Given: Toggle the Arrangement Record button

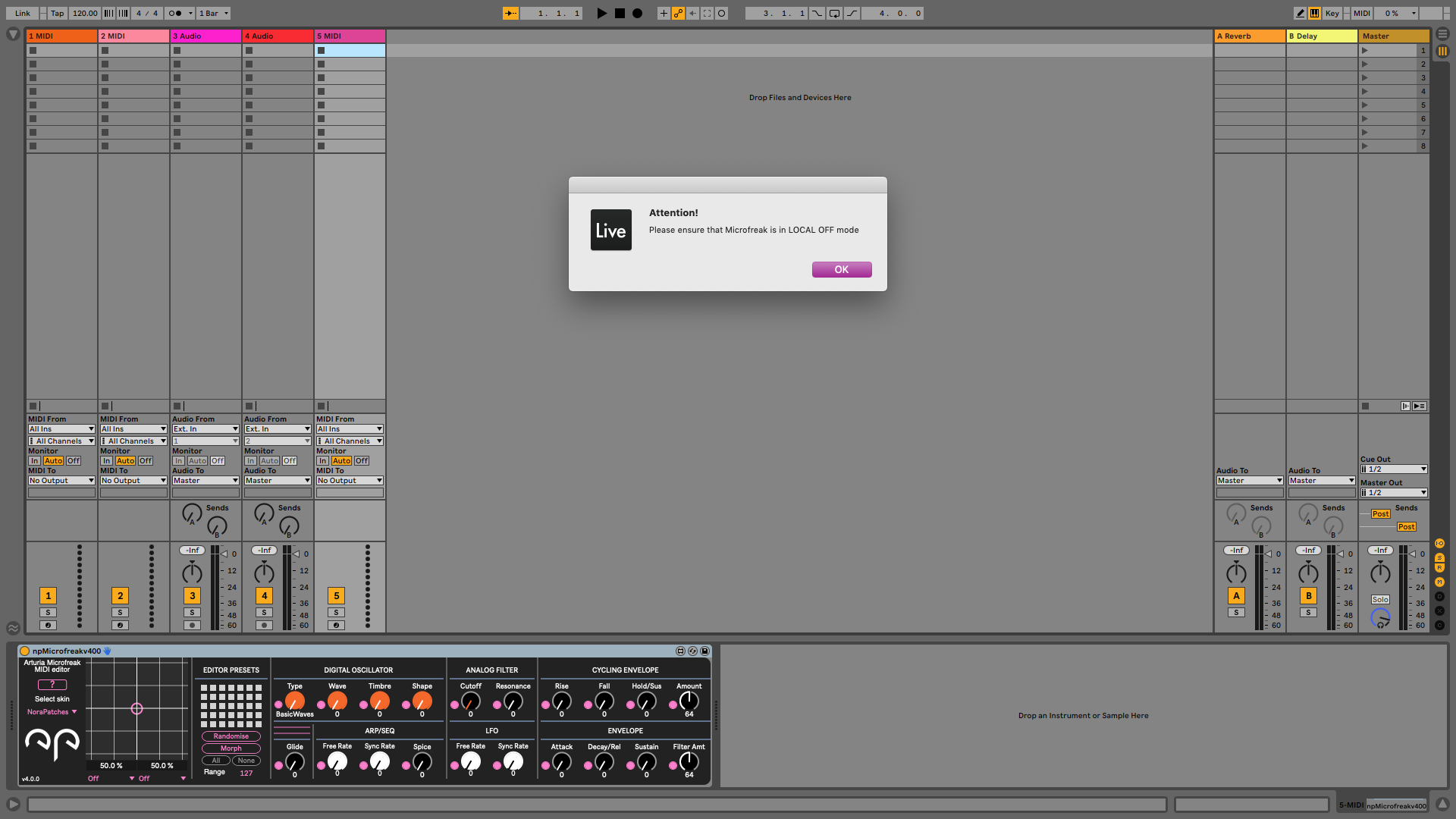Looking at the screenshot, I should (637, 13).
